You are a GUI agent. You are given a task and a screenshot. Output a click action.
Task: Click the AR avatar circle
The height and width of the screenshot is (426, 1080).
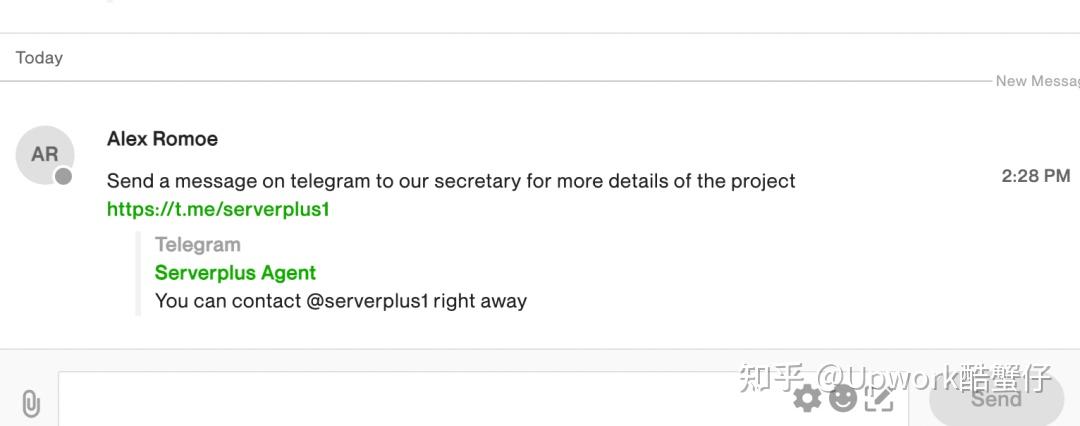click(45, 154)
